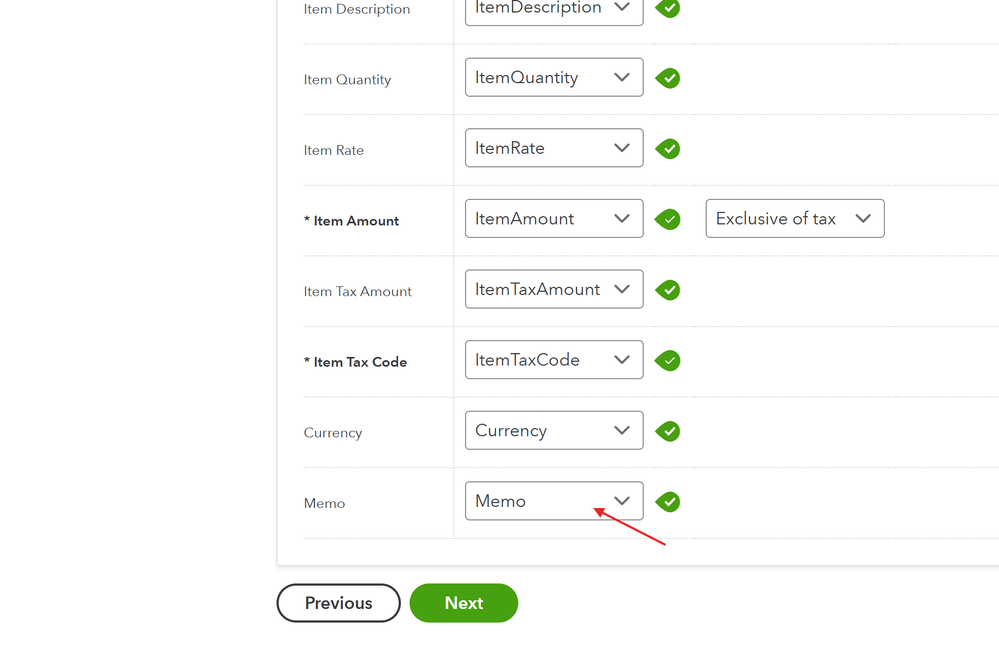
Task: Click the green checkmark next to ItemRate
Action: 668,149
